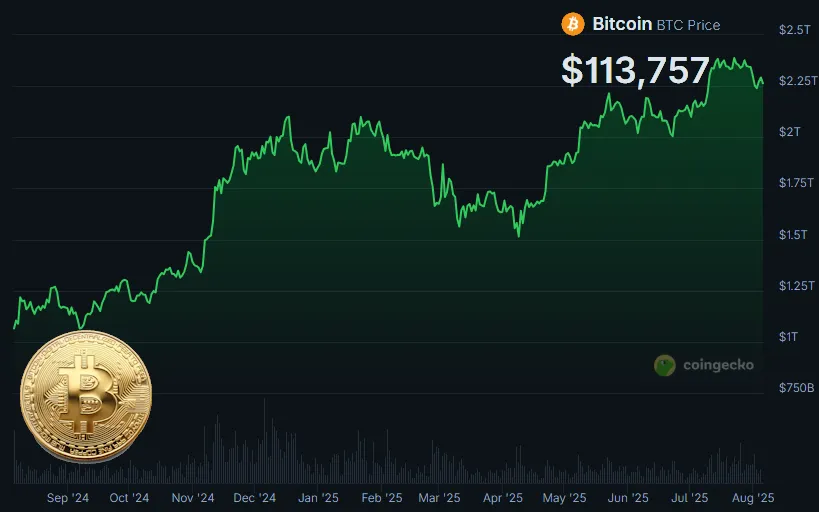The height and width of the screenshot is (512, 819).
Task: Click the $2.5T axis label
Action: click(794, 30)
